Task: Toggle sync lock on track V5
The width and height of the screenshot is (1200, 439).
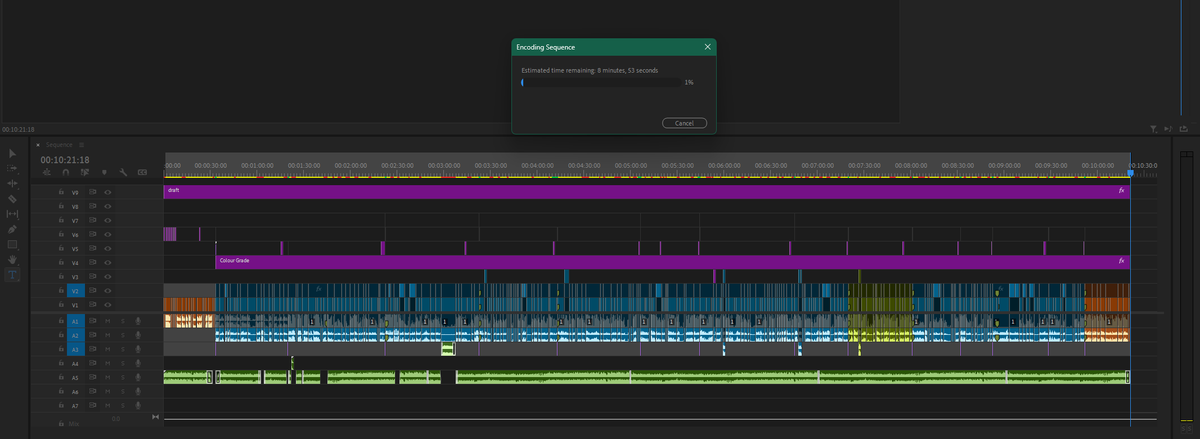Action: click(92, 249)
